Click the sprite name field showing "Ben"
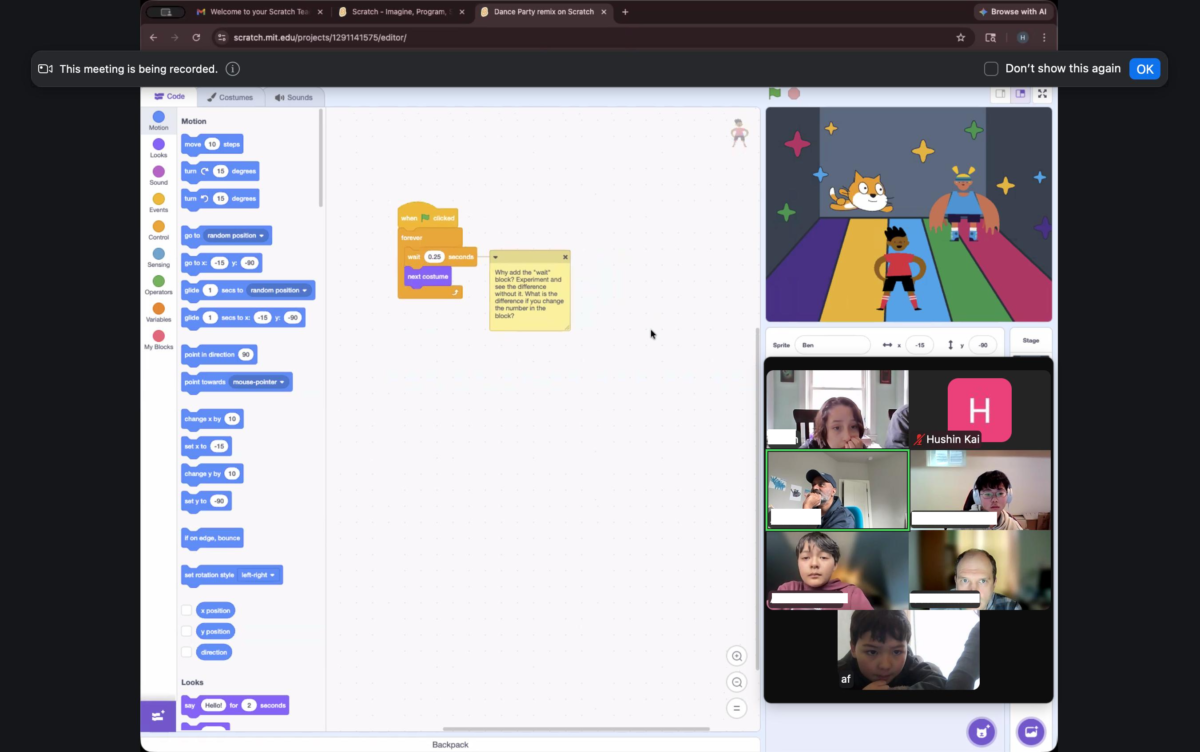This screenshot has width=1200, height=752. (836, 343)
